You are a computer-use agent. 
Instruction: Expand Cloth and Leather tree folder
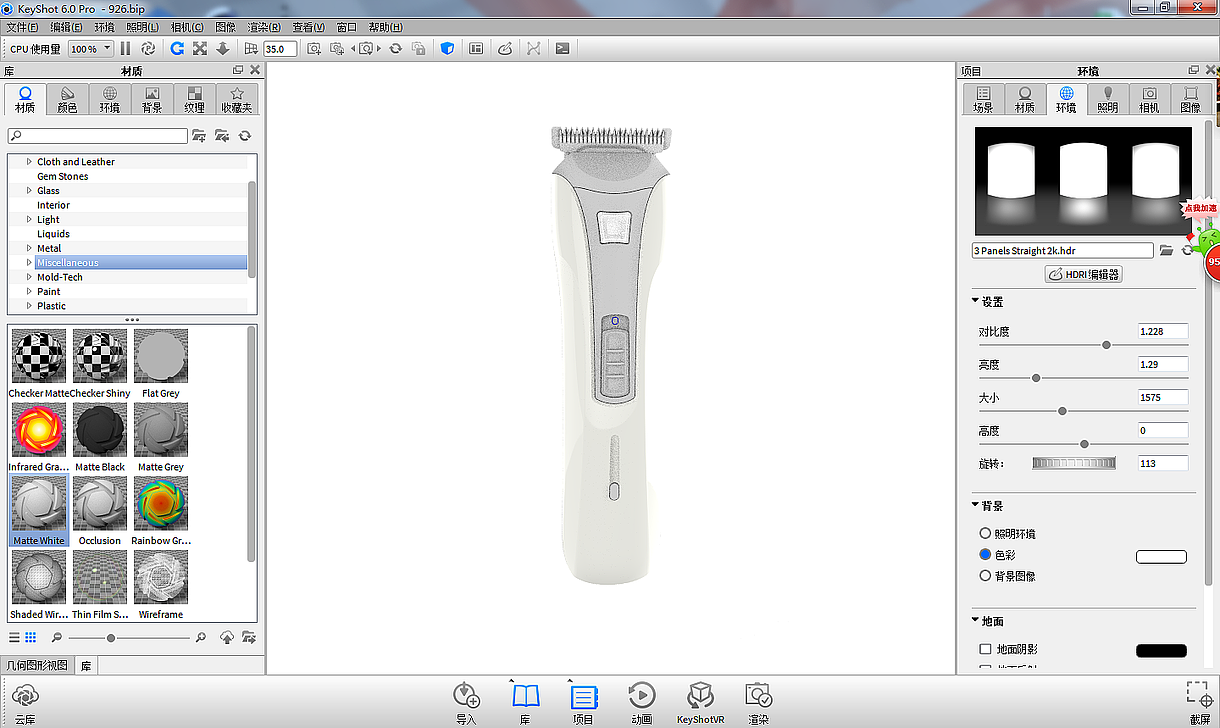[29, 162]
